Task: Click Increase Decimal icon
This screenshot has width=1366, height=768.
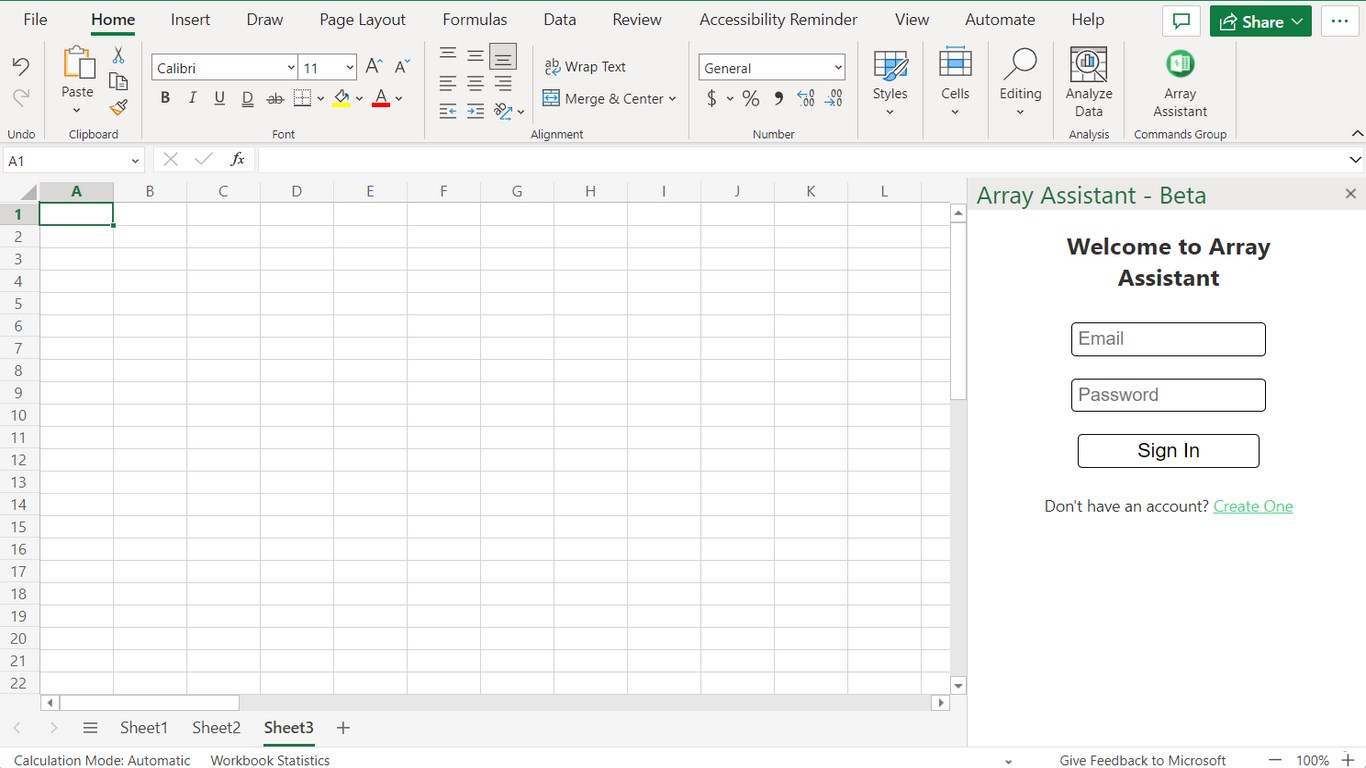Action: click(806, 98)
